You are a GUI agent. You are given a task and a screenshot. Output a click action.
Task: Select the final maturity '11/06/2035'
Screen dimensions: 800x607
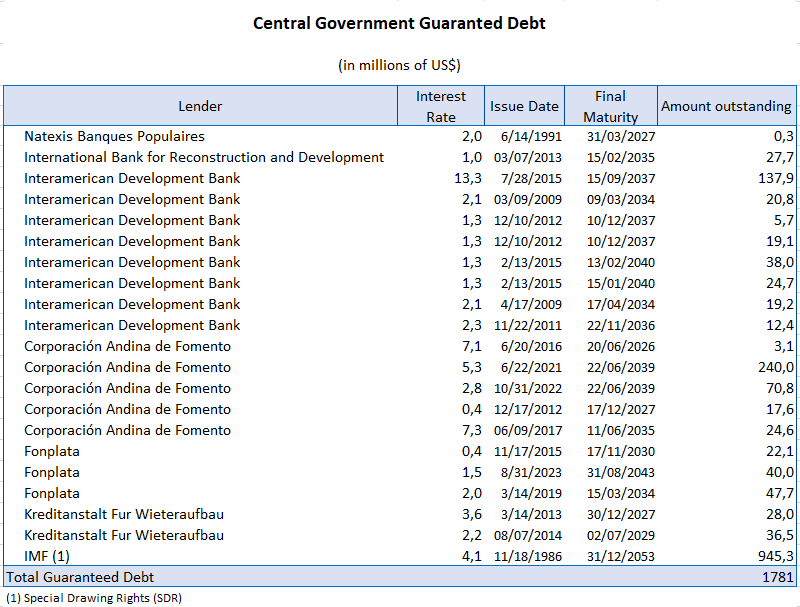[x=621, y=431]
